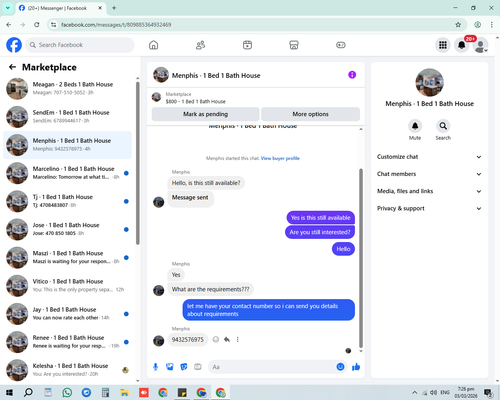The height and width of the screenshot is (400, 500).
Task: Reload the page in browser
Action: point(37,25)
